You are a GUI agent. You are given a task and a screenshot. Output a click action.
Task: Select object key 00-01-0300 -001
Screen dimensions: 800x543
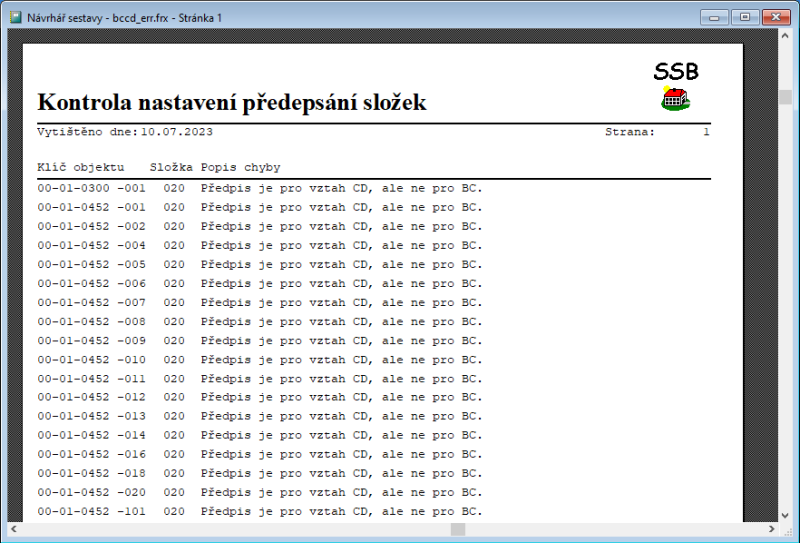click(91, 188)
